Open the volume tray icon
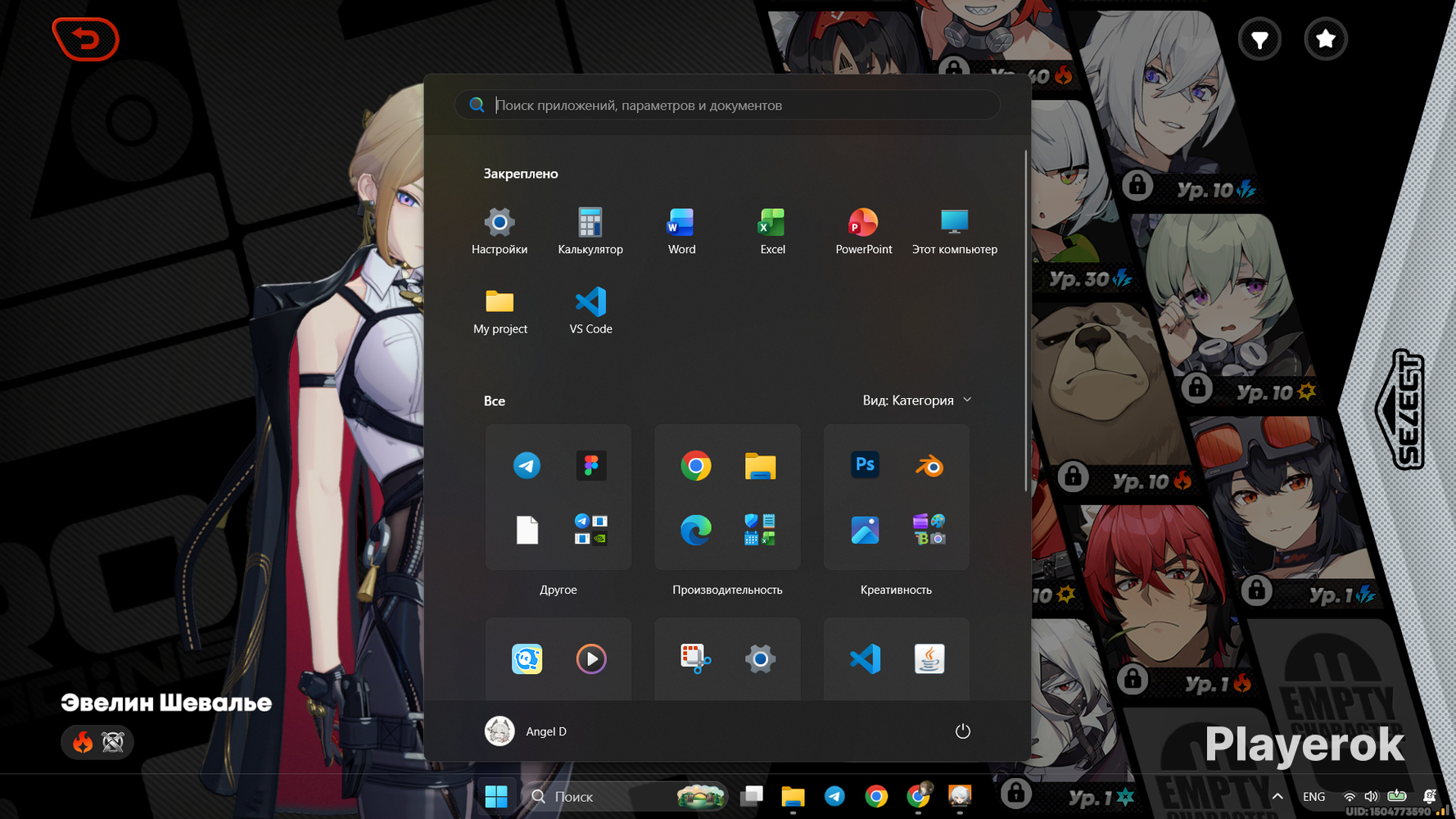This screenshot has height=819, width=1456. tap(1371, 797)
